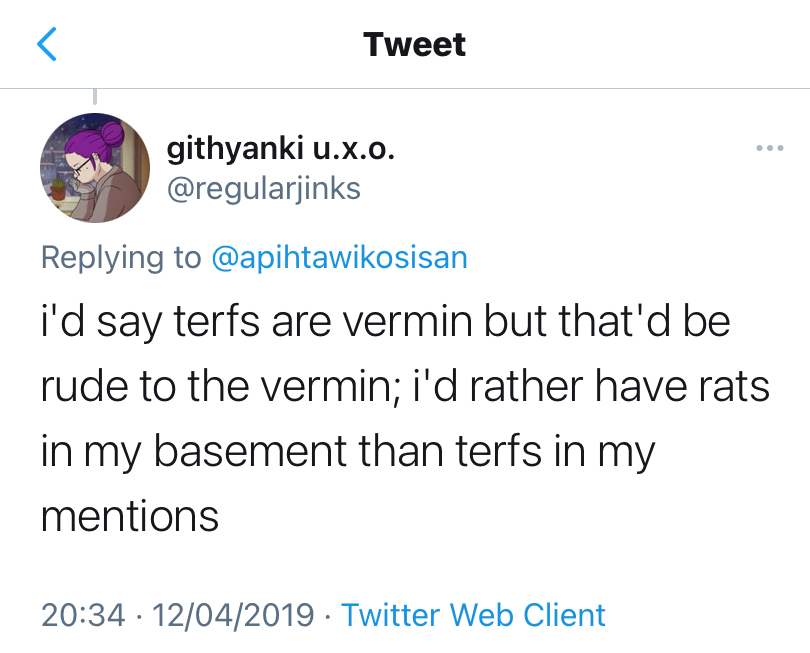Open the tweet's more options menu
The height and width of the screenshot is (653, 810).
[769, 149]
